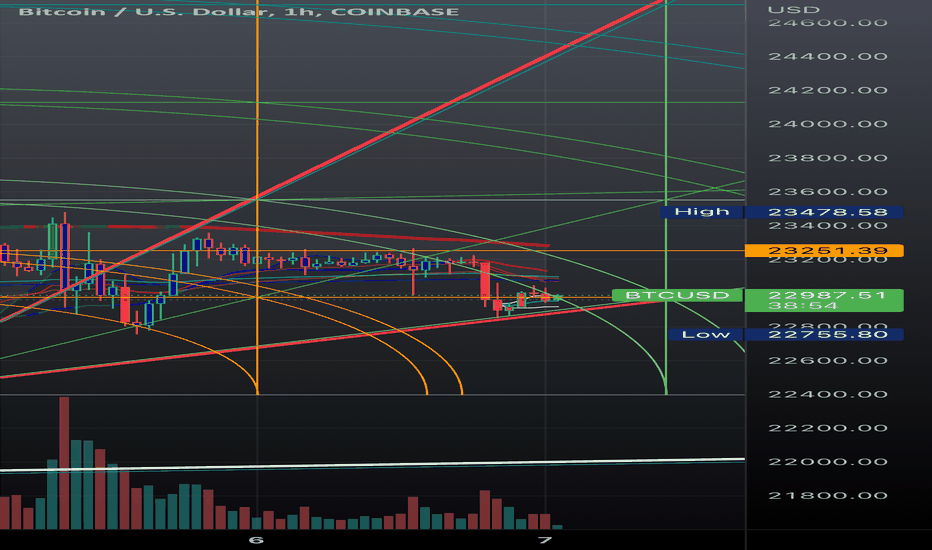The height and width of the screenshot is (550, 932).
Task: Click the 24200.00 price axis label
Action: (x=828, y=90)
